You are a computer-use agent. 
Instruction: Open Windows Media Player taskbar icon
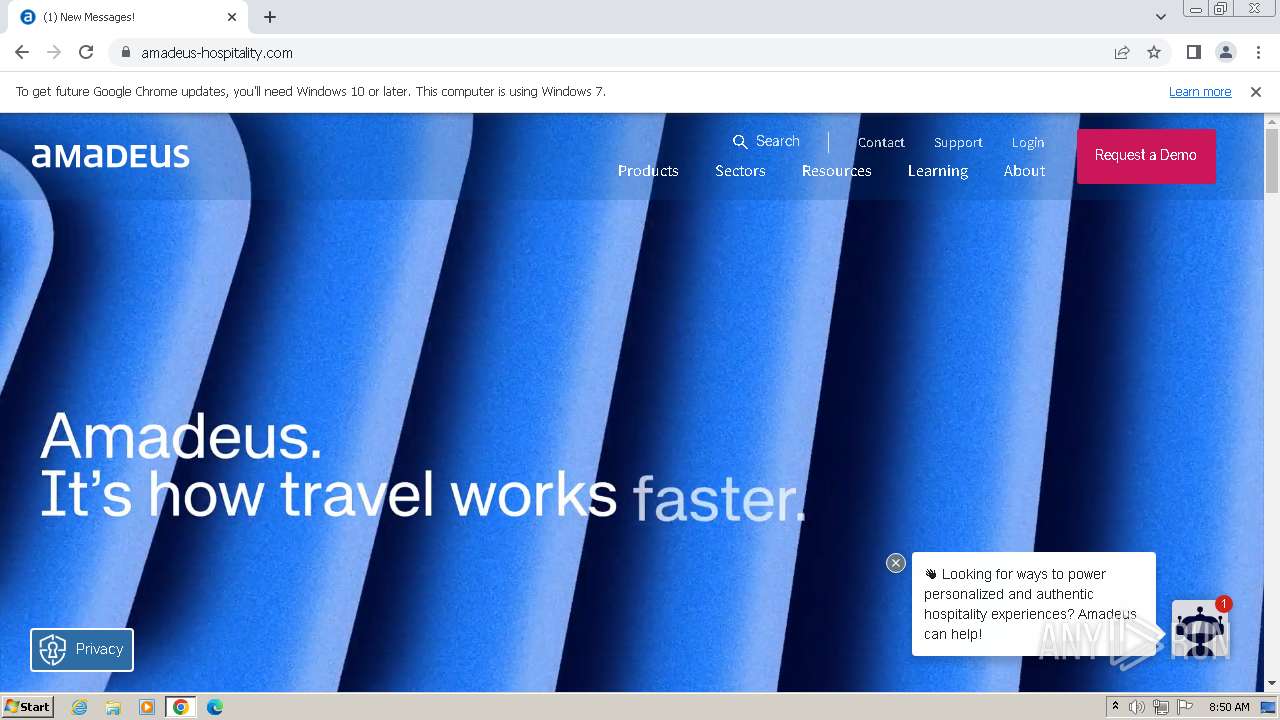pos(147,707)
